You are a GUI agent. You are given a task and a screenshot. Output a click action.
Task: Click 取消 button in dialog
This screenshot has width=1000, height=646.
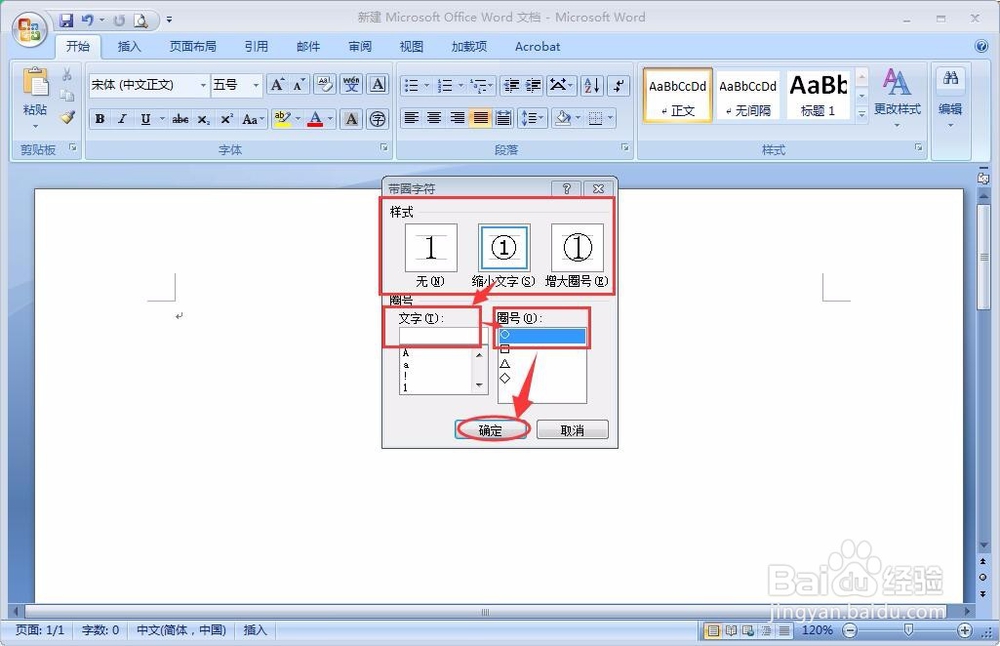click(x=572, y=430)
